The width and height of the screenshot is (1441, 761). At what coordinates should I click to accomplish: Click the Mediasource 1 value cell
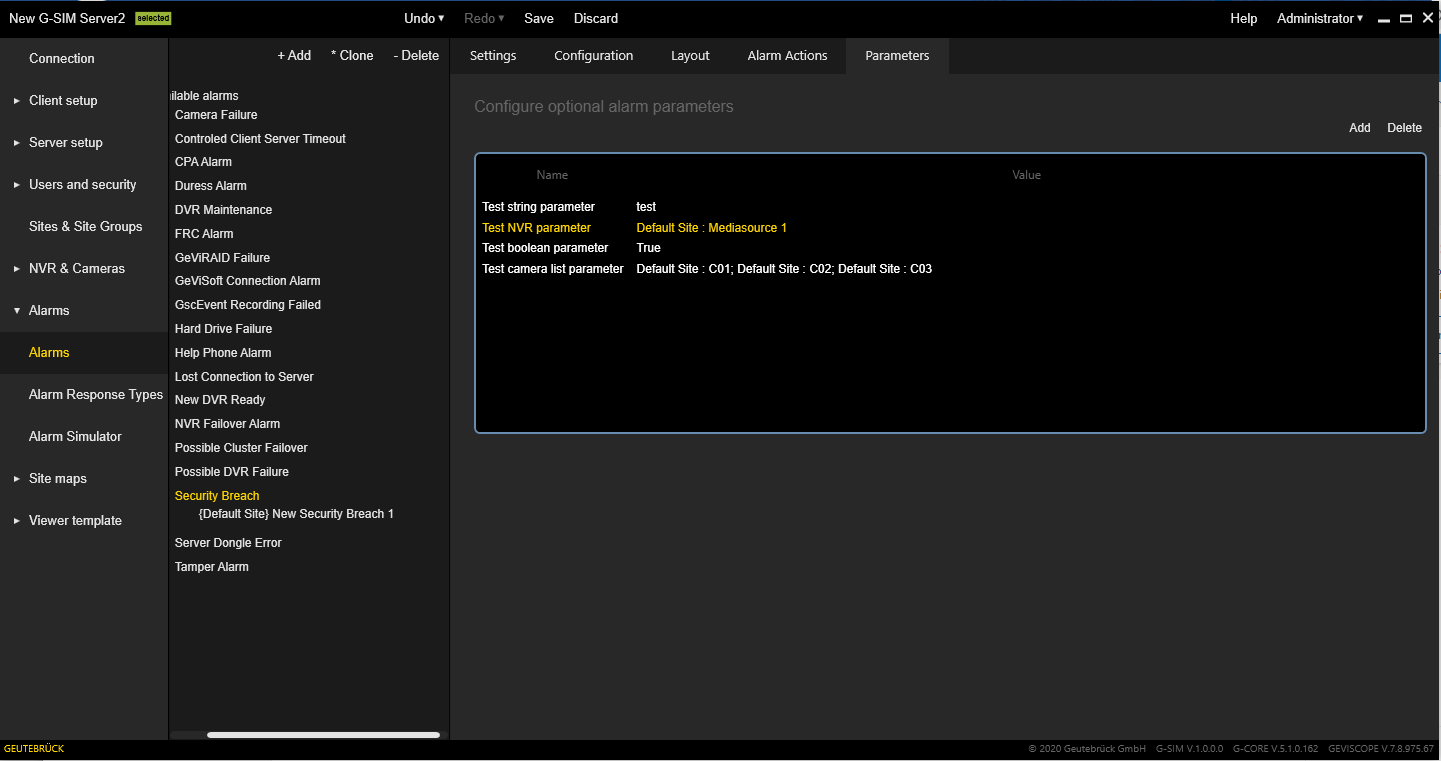click(x=711, y=228)
